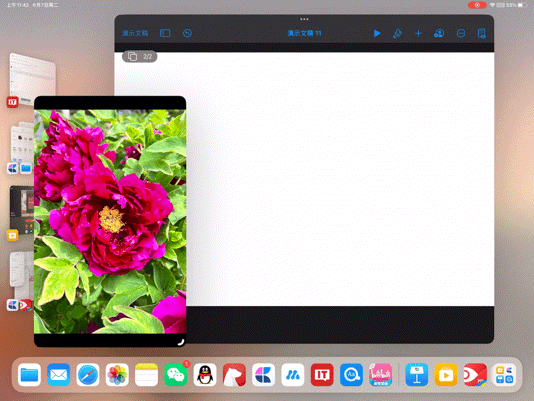Open the IT之家 stack in Stage Manager
534x401 pixels.
(x=32, y=80)
